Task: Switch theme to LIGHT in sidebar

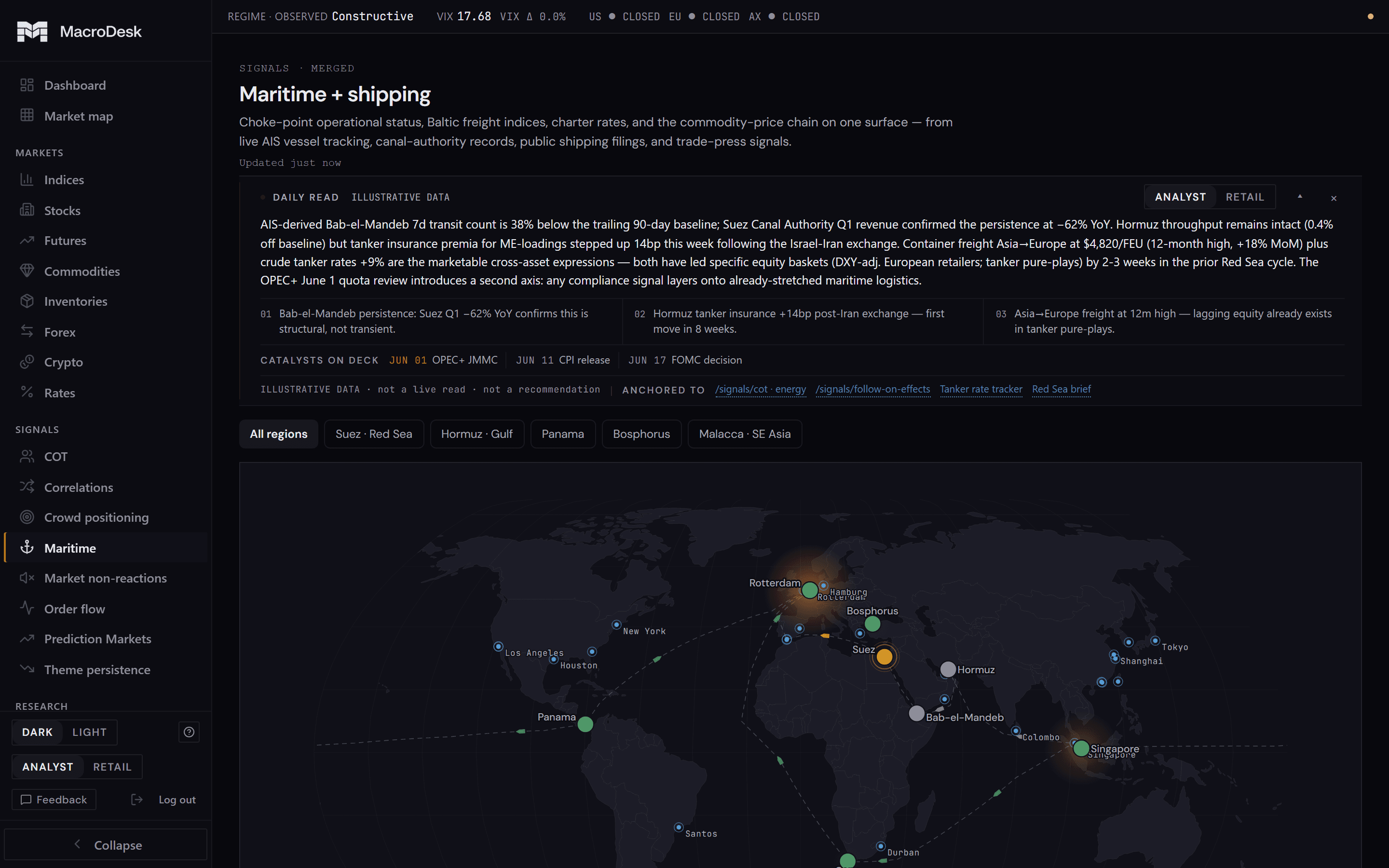Action: (x=90, y=732)
